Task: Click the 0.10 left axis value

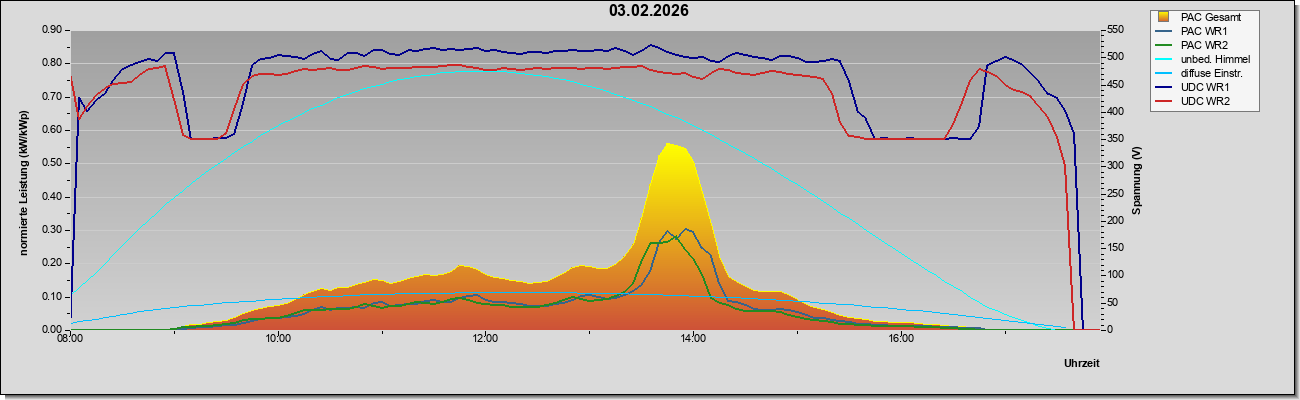Action: (53, 297)
